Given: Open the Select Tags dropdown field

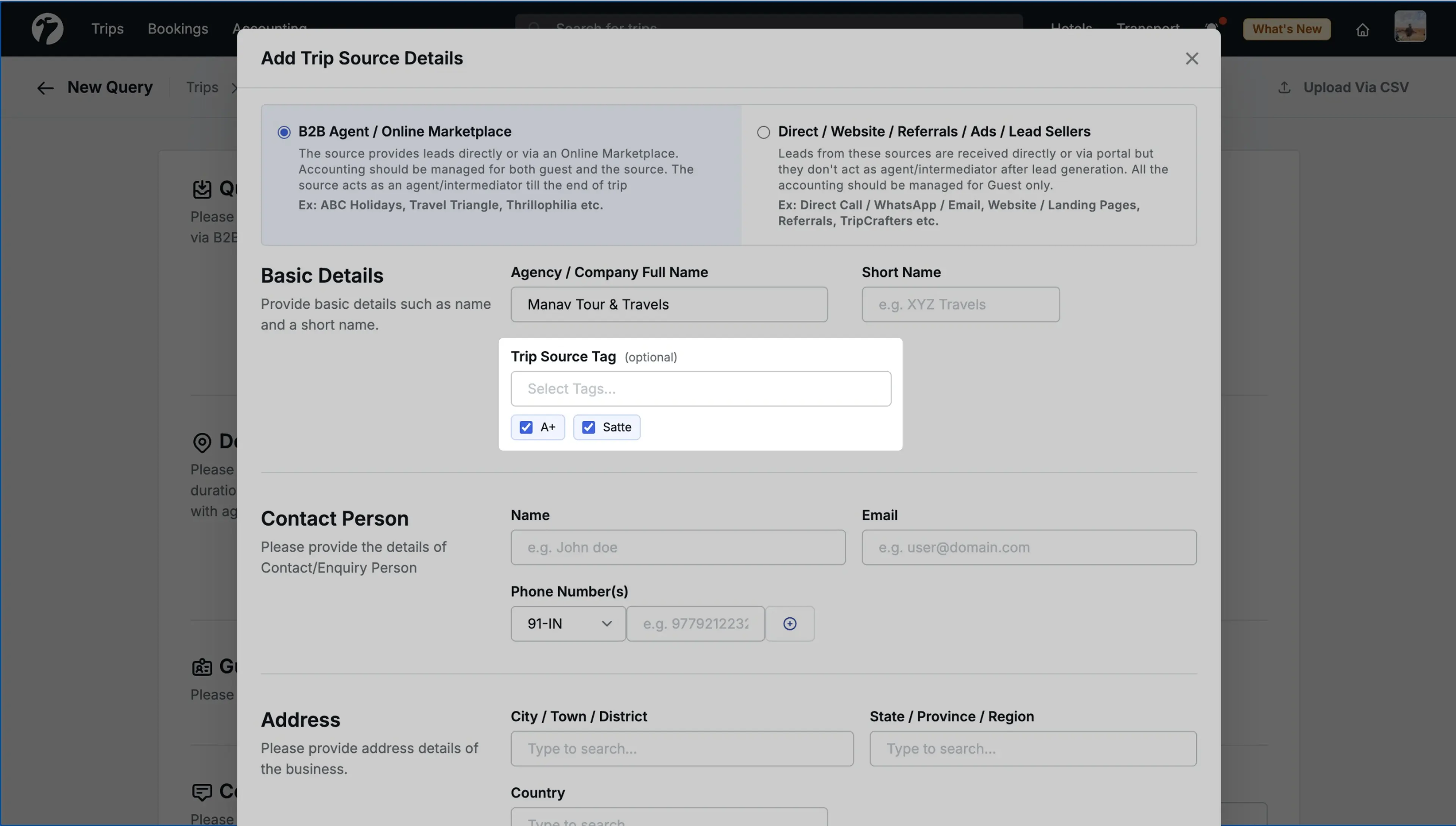Looking at the screenshot, I should coord(700,389).
